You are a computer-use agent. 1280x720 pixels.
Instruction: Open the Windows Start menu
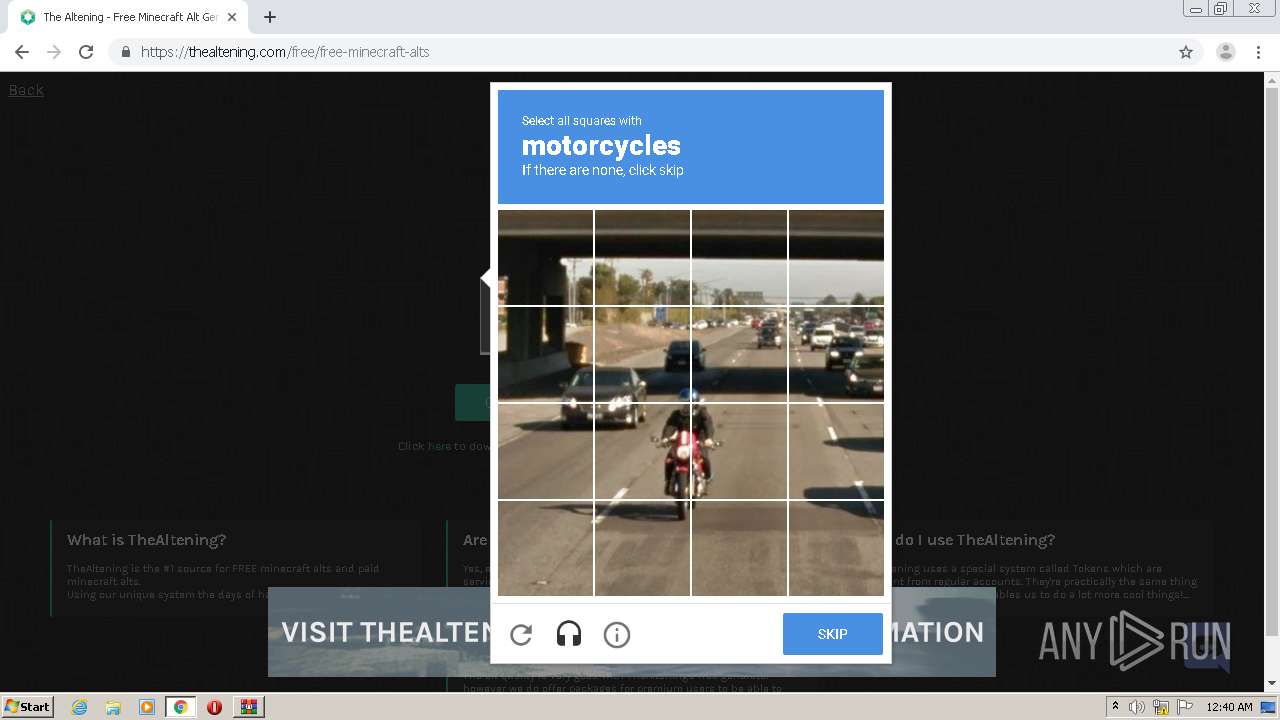click(x=27, y=706)
